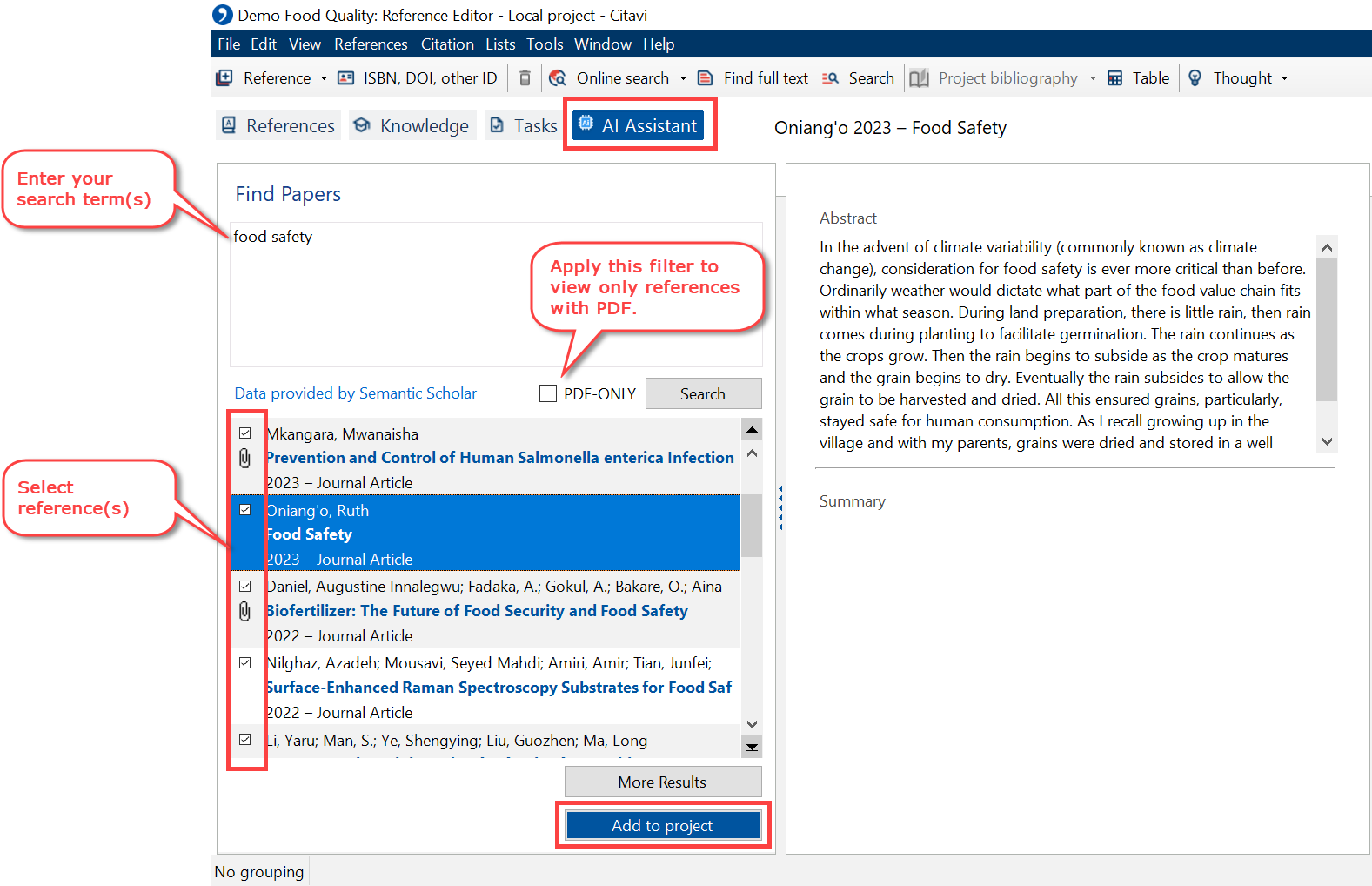Click the Find full text document icon
The height and width of the screenshot is (886, 1372).
tap(706, 77)
